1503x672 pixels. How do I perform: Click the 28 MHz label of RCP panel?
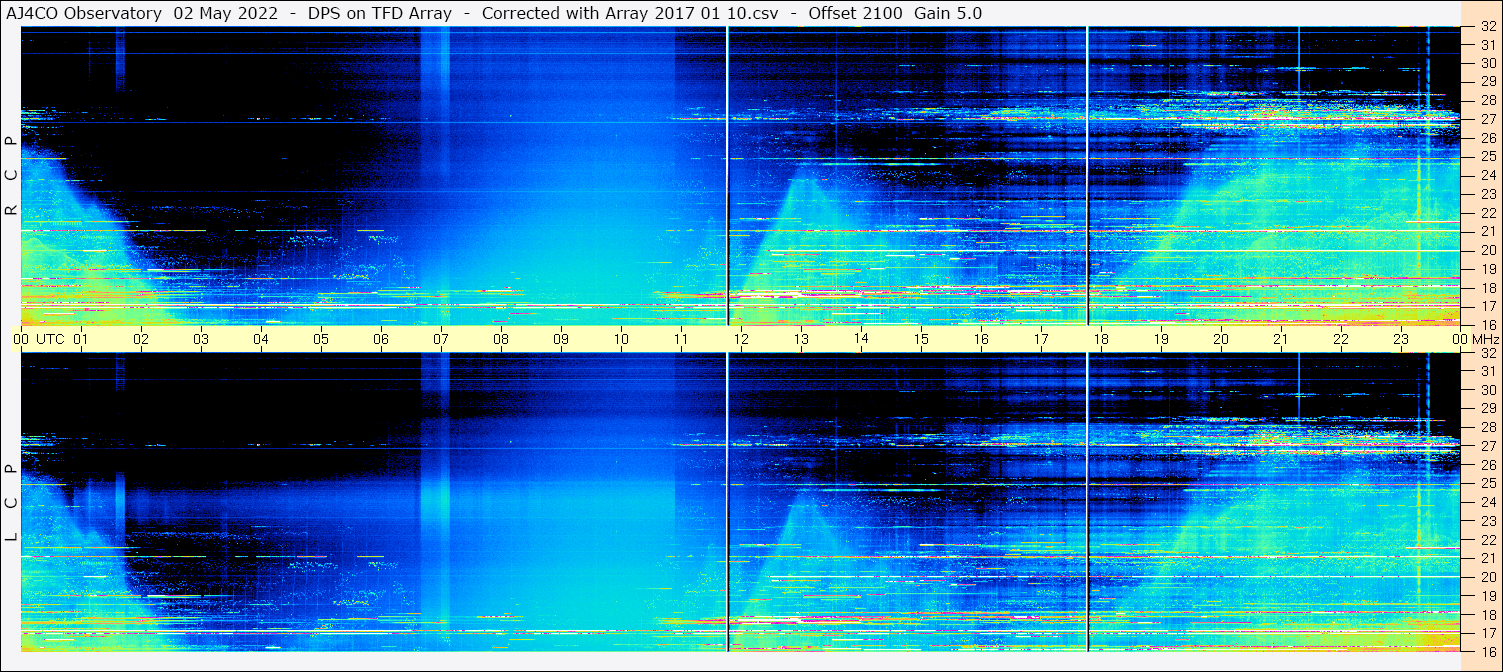click(1487, 100)
